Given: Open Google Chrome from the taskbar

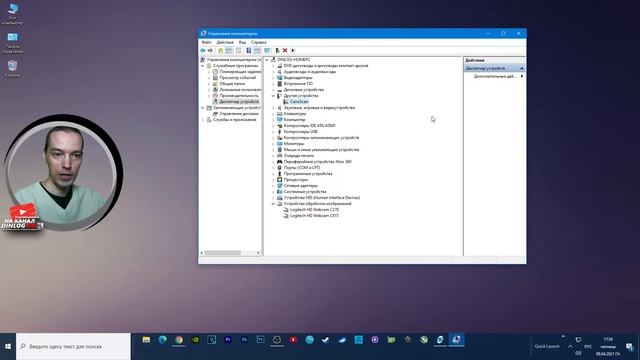Looking at the screenshot, I should pyautogui.click(x=179, y=340).
